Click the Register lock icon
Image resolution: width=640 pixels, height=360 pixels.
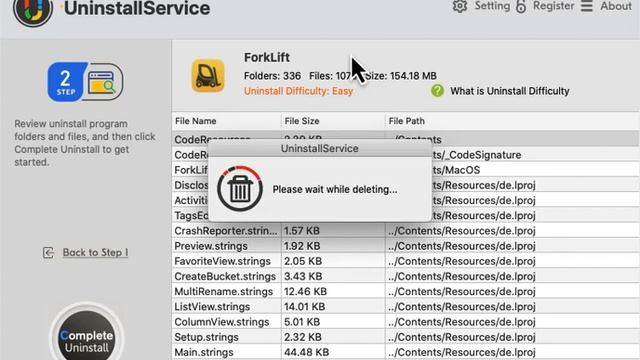(x=521, y=7)
